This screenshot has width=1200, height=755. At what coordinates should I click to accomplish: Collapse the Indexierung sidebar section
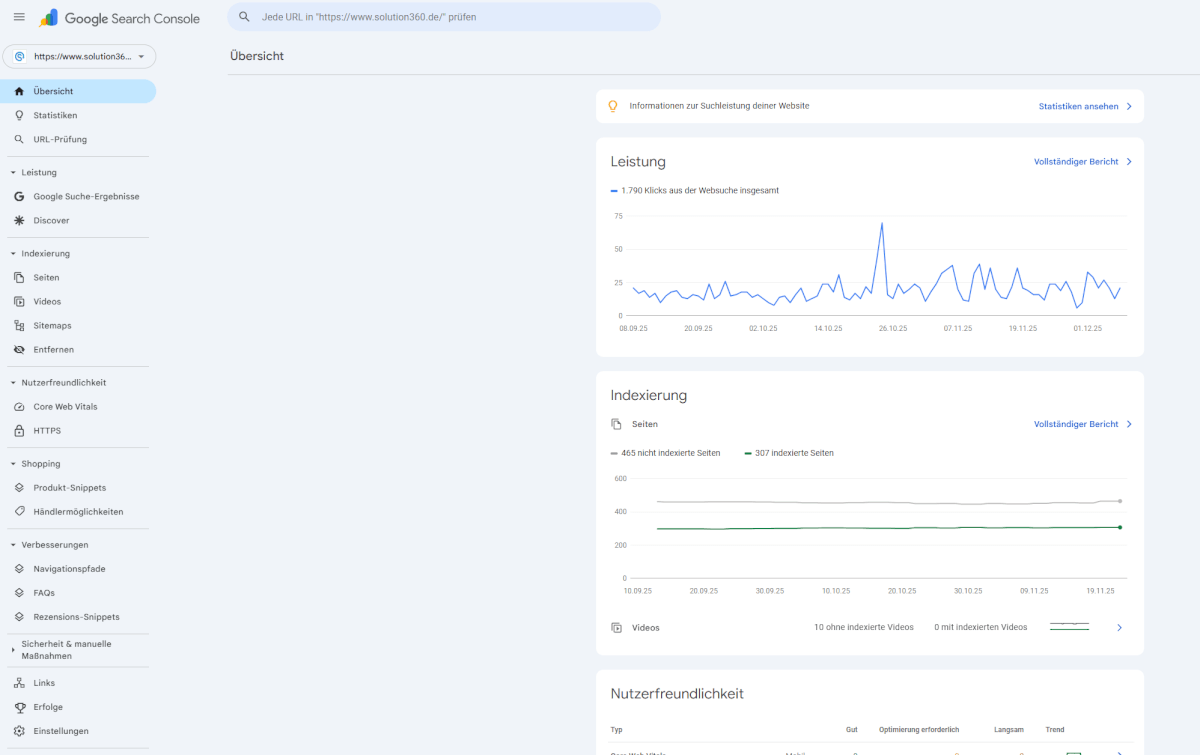pyautogui.click(x=13, y=254)
